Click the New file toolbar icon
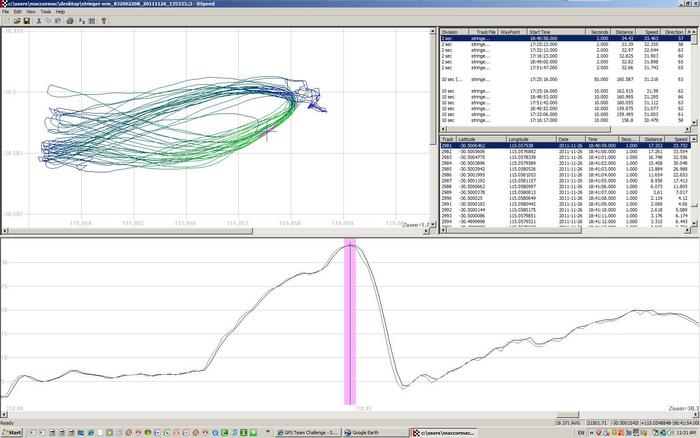The image size is (700, 438). 5,20
